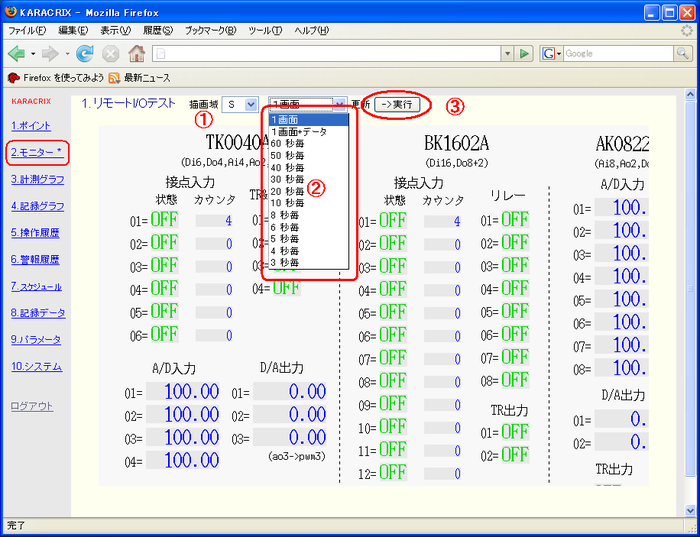Click the KARACRIX logo text in sidebar
This screenshot has height=537, width=700.
point(31,101)
